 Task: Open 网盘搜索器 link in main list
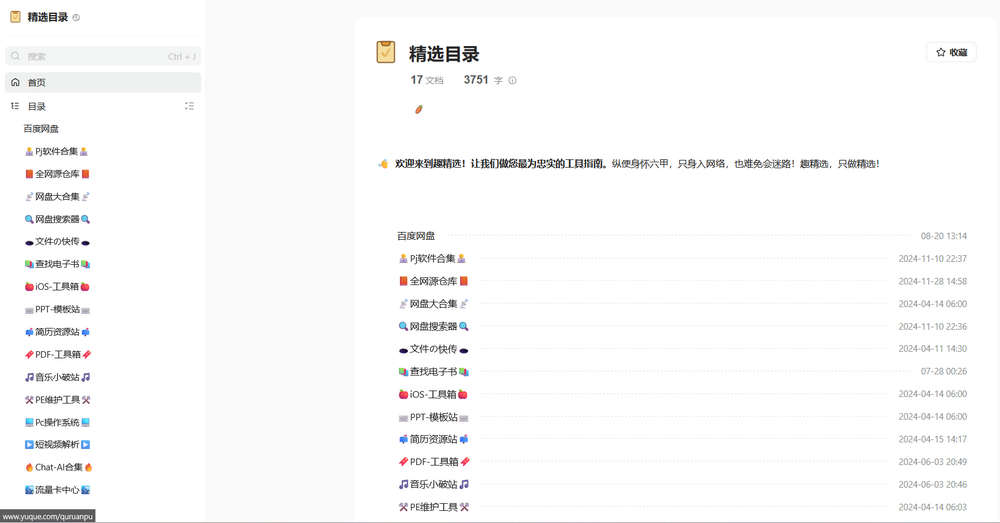(433, 327)
